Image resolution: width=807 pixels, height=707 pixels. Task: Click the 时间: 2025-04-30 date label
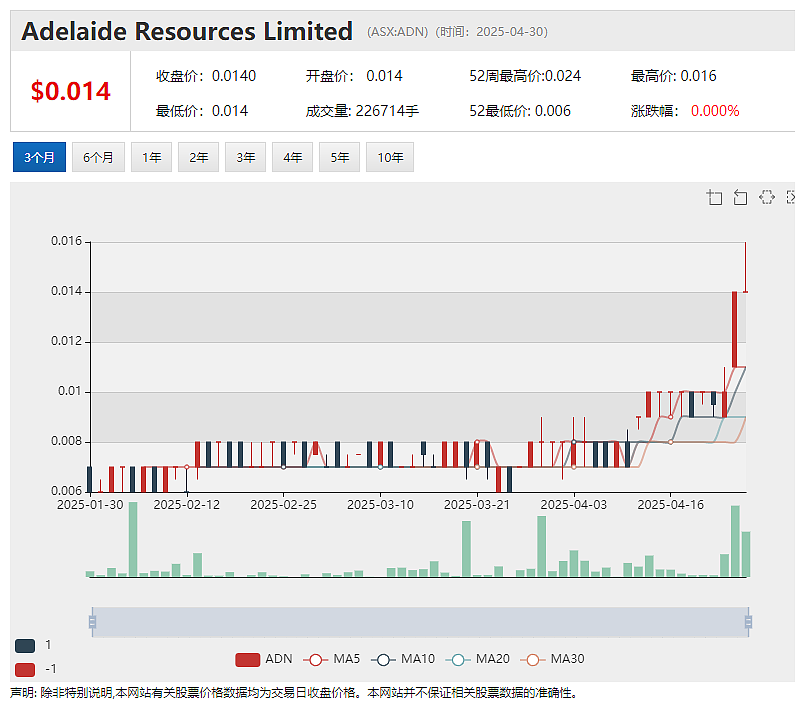pos(492,32)
